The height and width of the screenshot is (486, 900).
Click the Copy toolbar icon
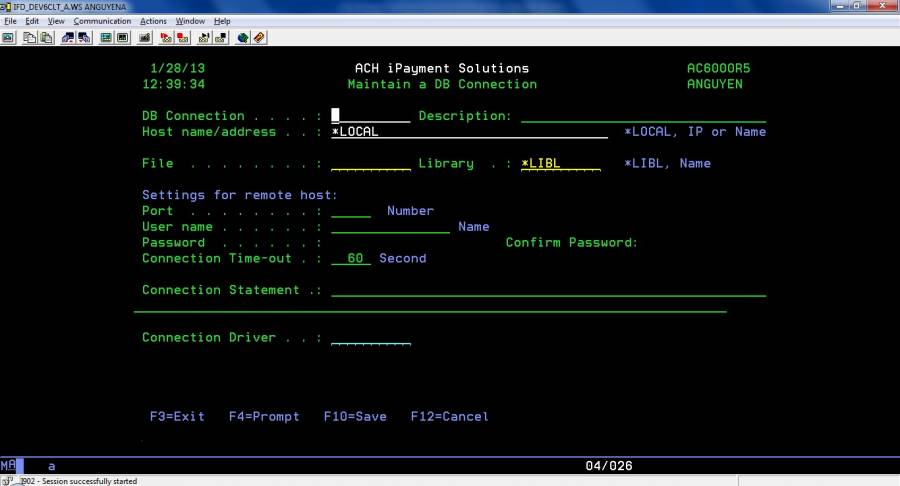tap(29, 38)
